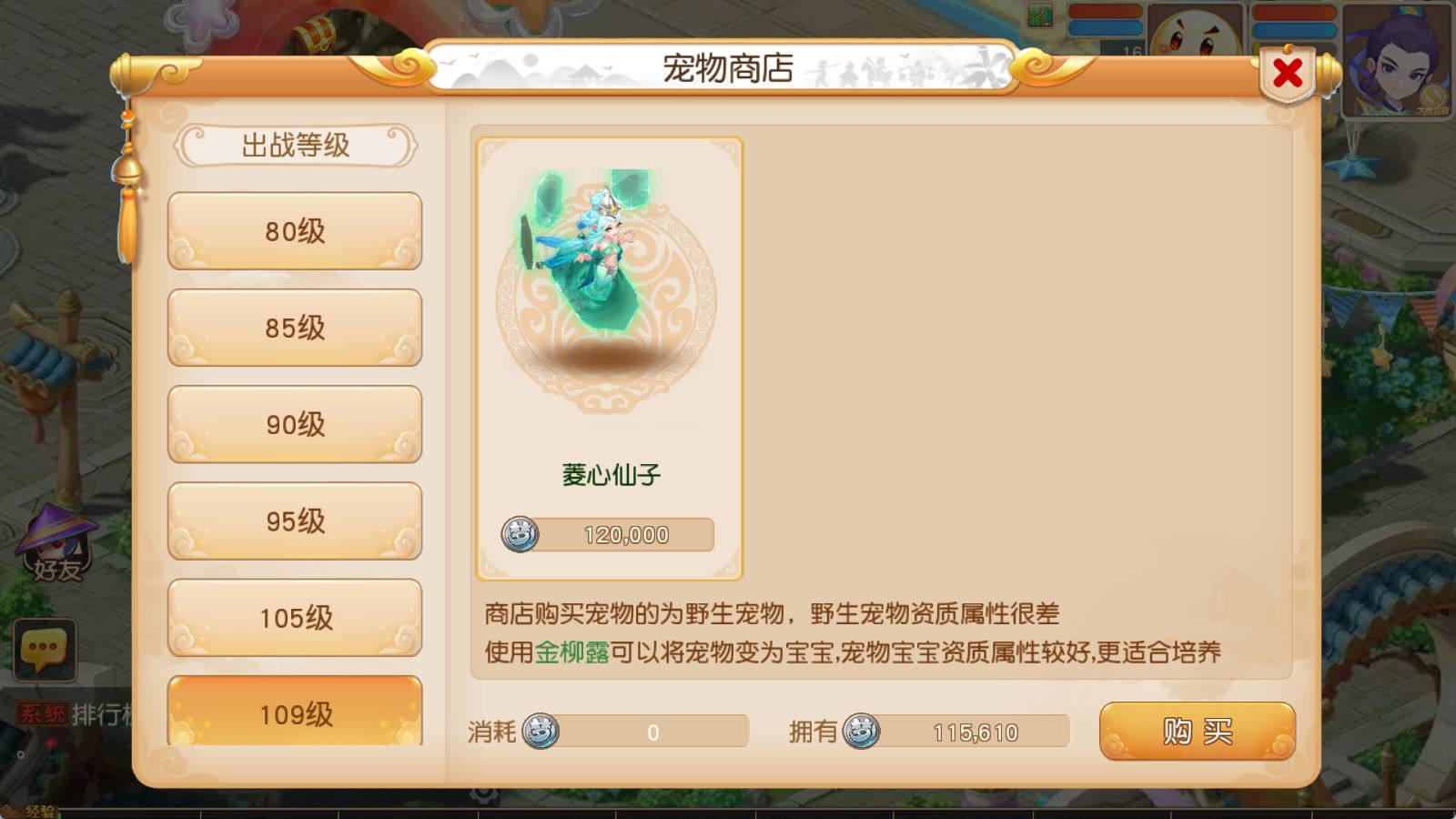Open the chat bubble icon
1456x819 pixels.
[x=45, y=650]
